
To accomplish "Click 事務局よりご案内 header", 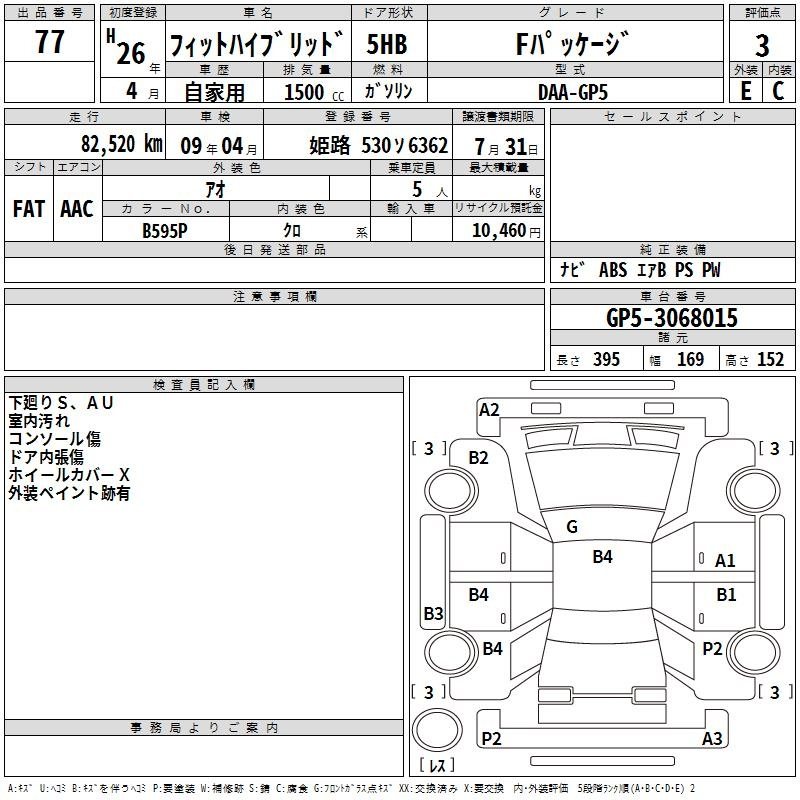I will pos(204,728).
